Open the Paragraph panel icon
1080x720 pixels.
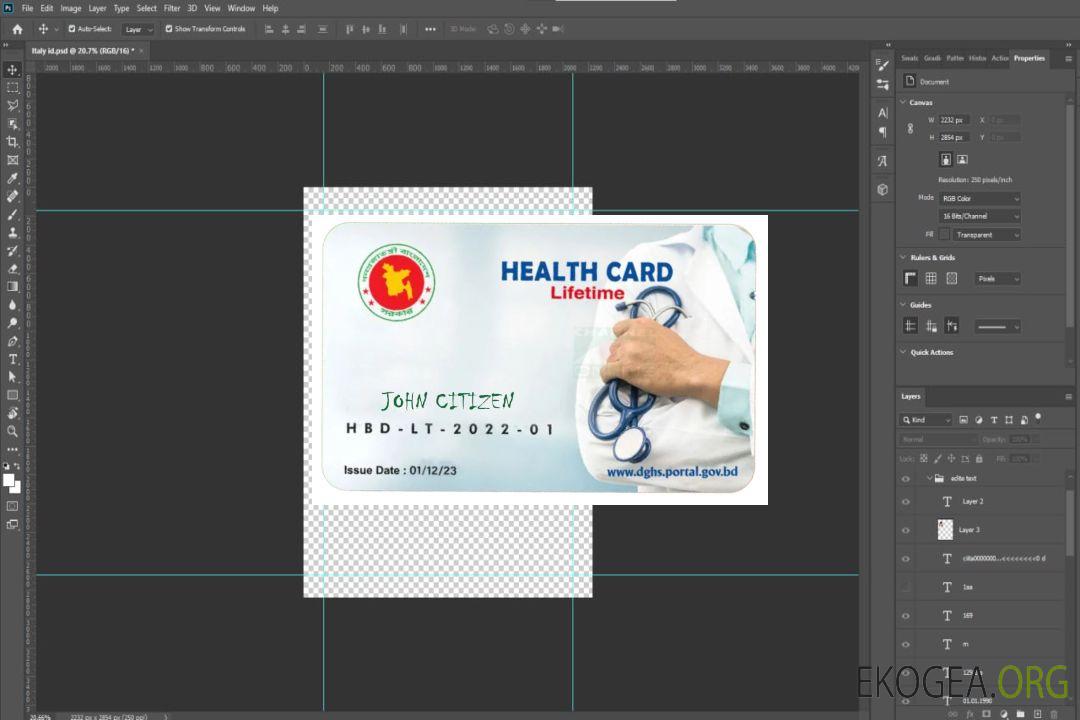[x=883, y=132]
